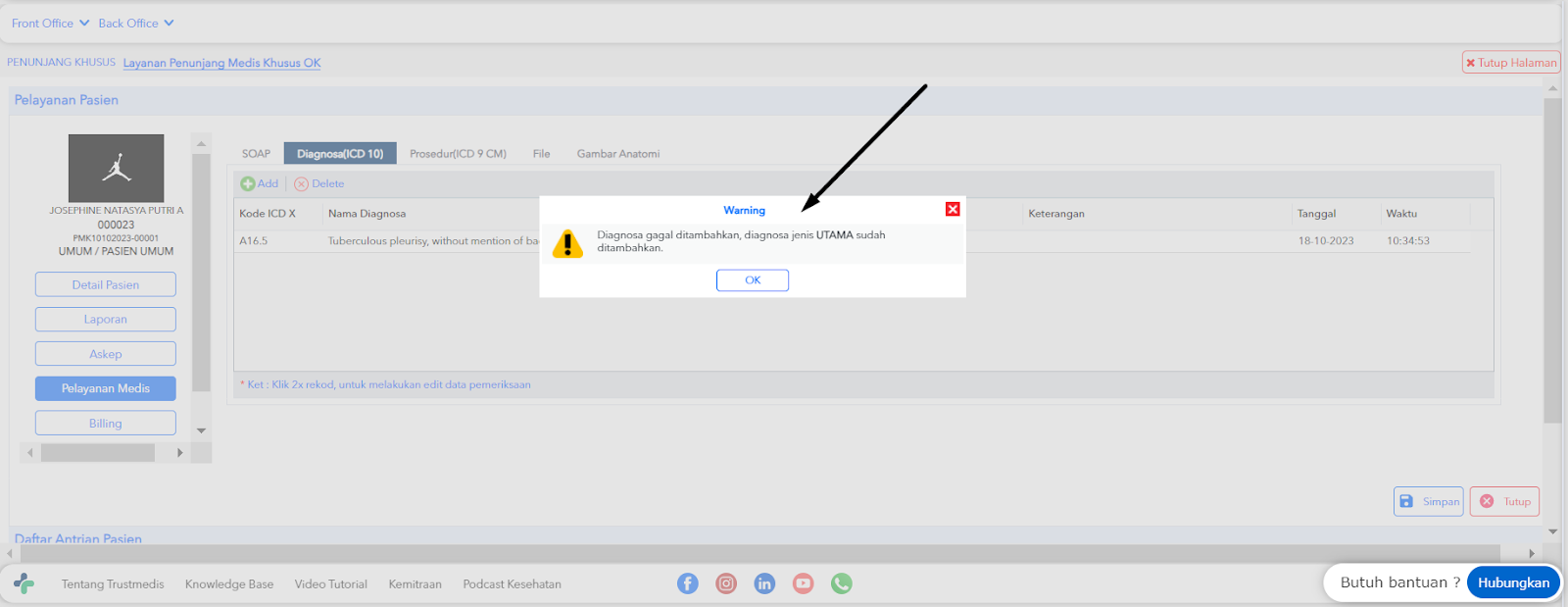Screen dimensions: 1568x607
Task: Click the Delete diagnosis icon
Action: [301, 183]
